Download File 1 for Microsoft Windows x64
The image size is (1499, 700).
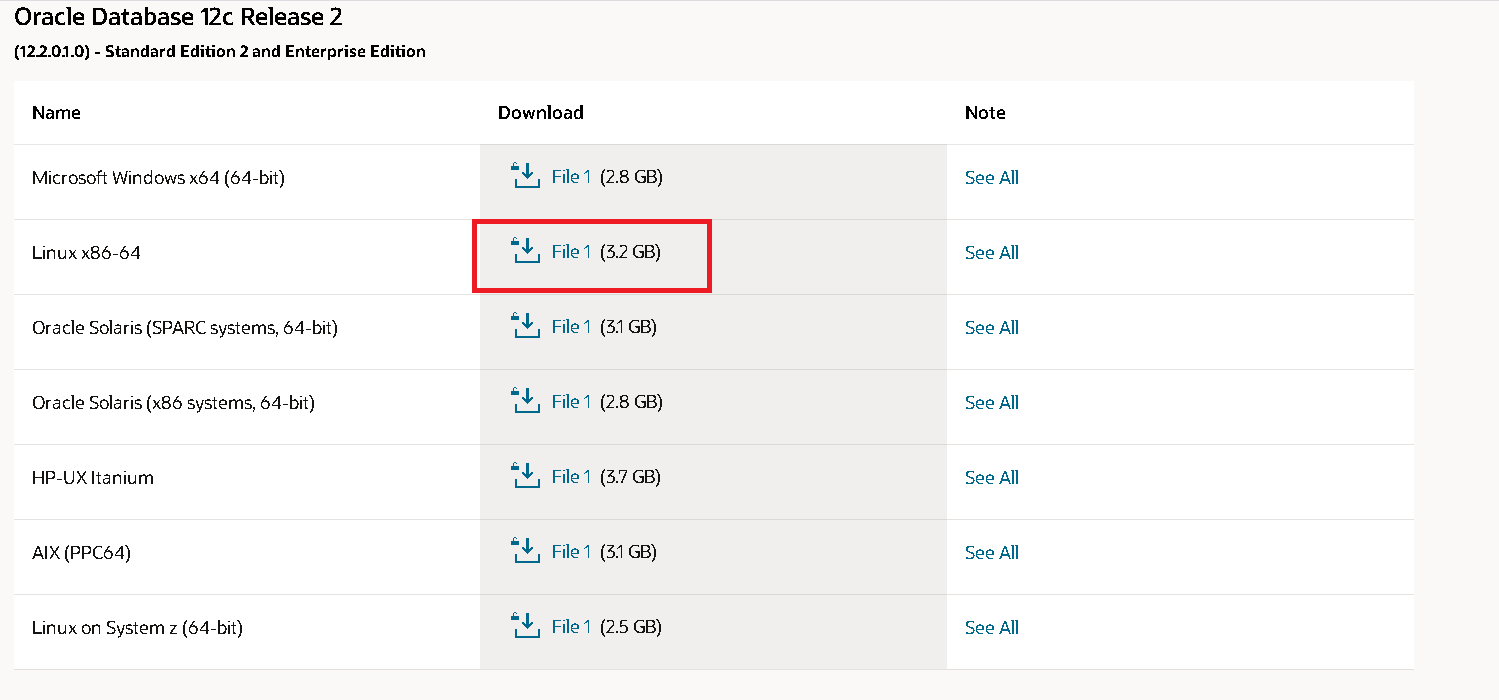[x=571, y=177]
